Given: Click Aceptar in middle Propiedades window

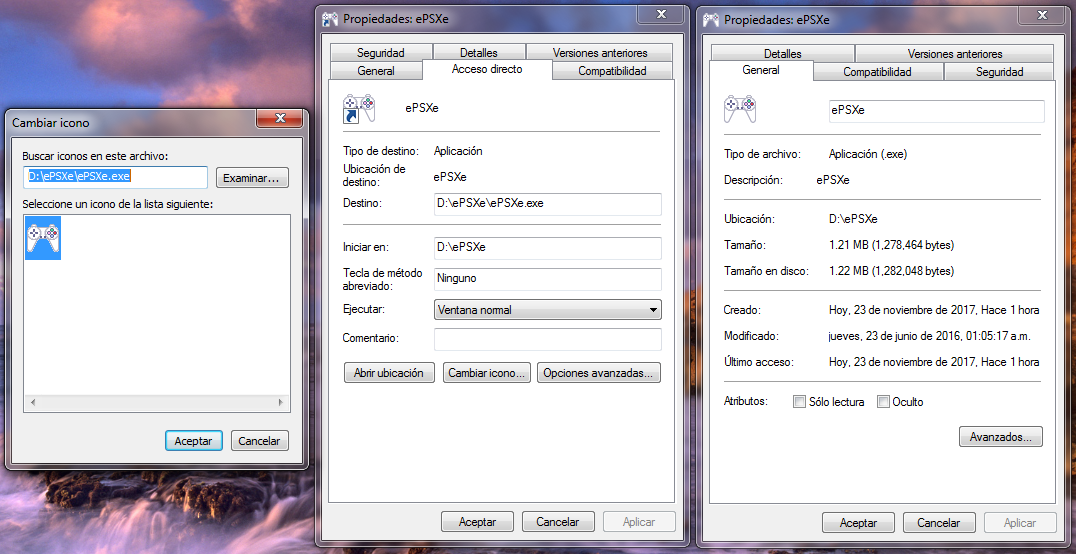Looking at the screenshot, I should click(478, 522).
